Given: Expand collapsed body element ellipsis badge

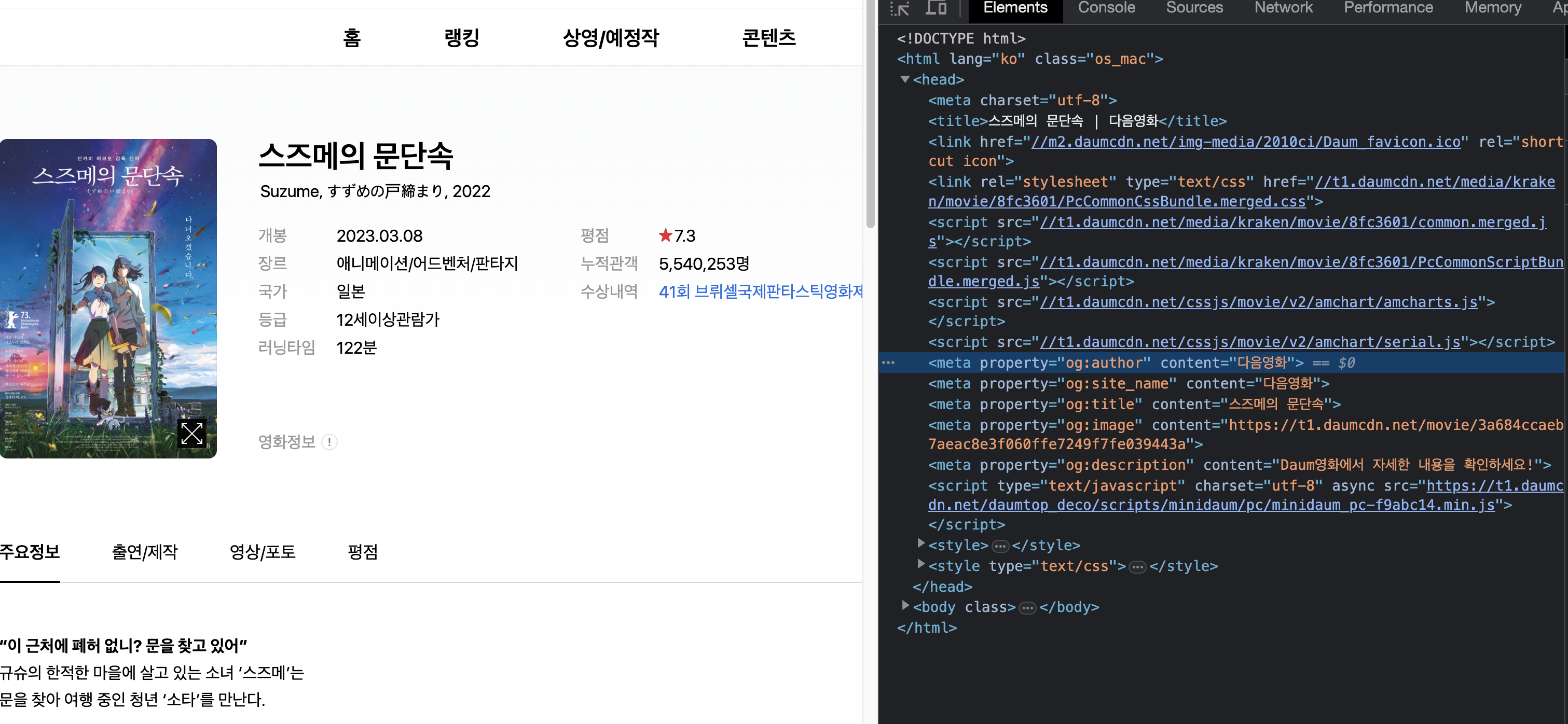Looking at the screenshot, I should (1027, 608).
